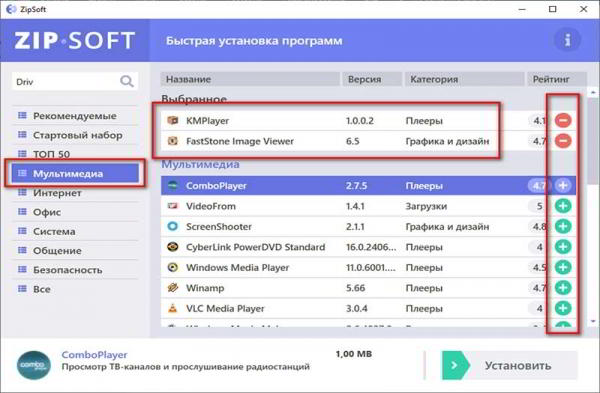Image resolution: width=600 pixels, height=393 pixels.
Task: Click the Установить install button
Action: [x=510, y=365]
